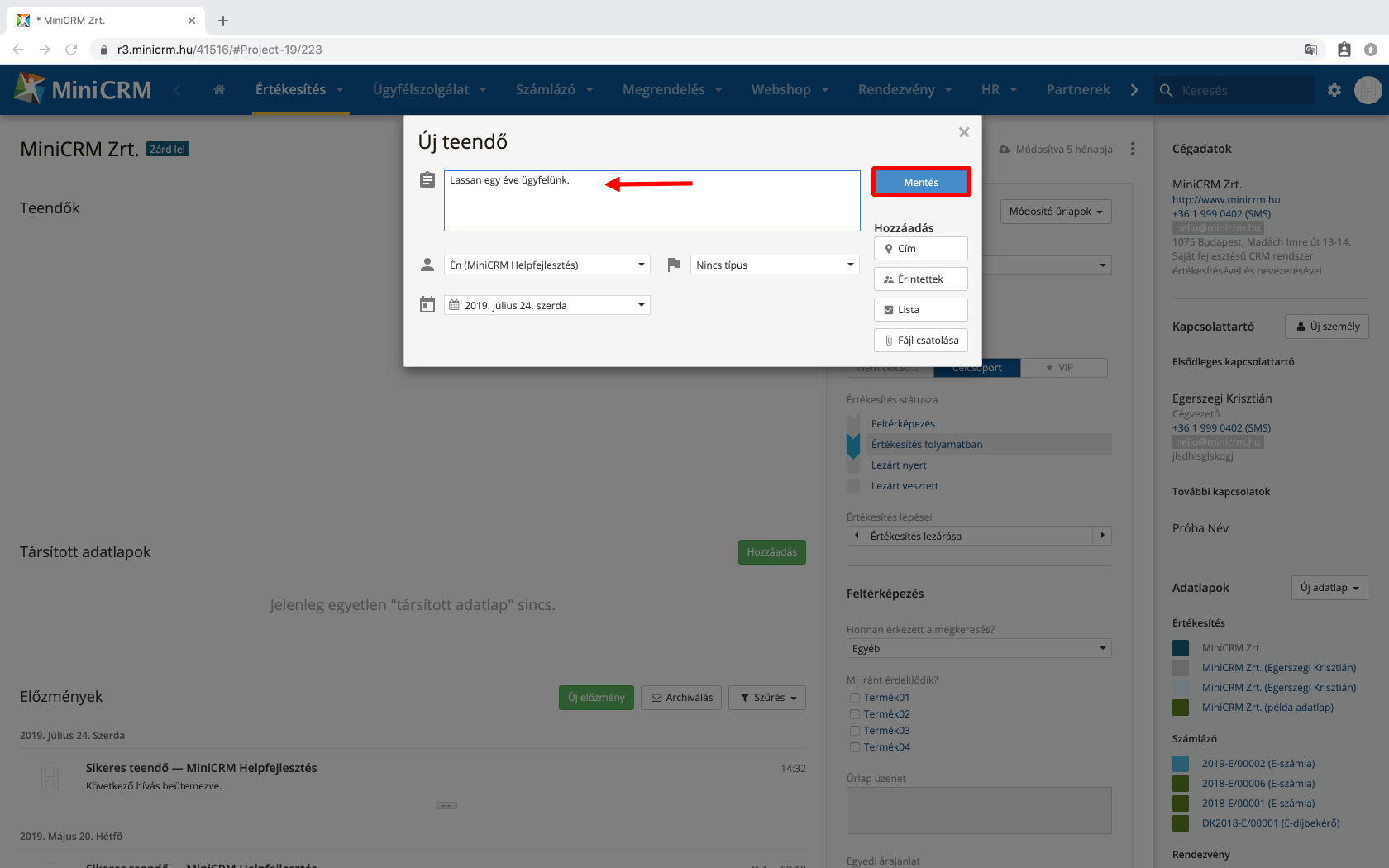Open the Szűrés filter dropdown
The width and height of the screenshot is (1389, 868).
768,698
